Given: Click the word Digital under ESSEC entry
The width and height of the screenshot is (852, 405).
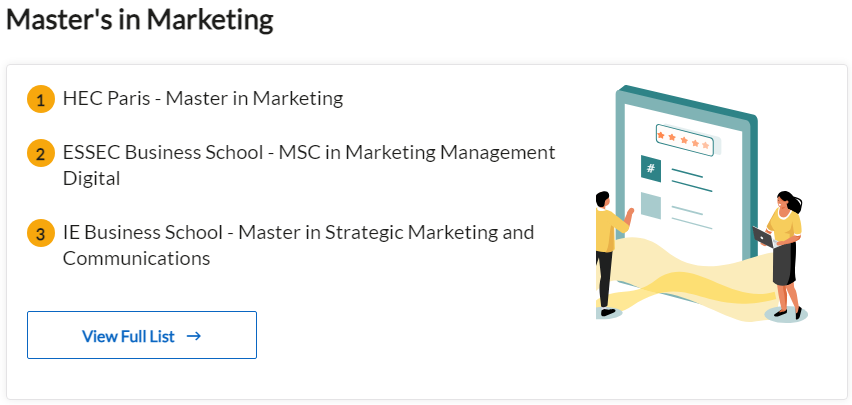Looking at the screenshot, I should point(91,178).
